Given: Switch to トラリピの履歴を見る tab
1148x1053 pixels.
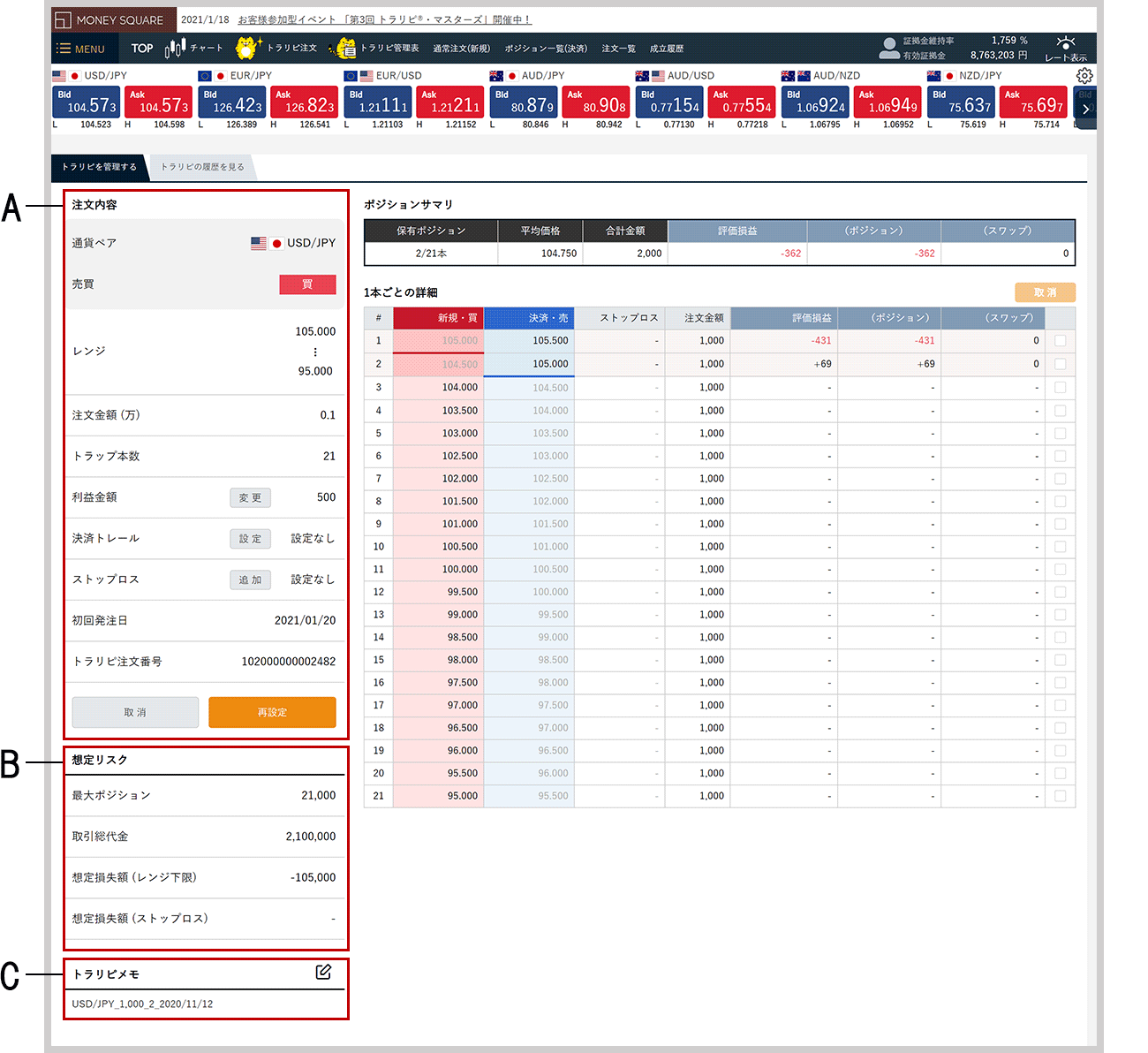Looking at the screenshot, I should click(202, 166).
